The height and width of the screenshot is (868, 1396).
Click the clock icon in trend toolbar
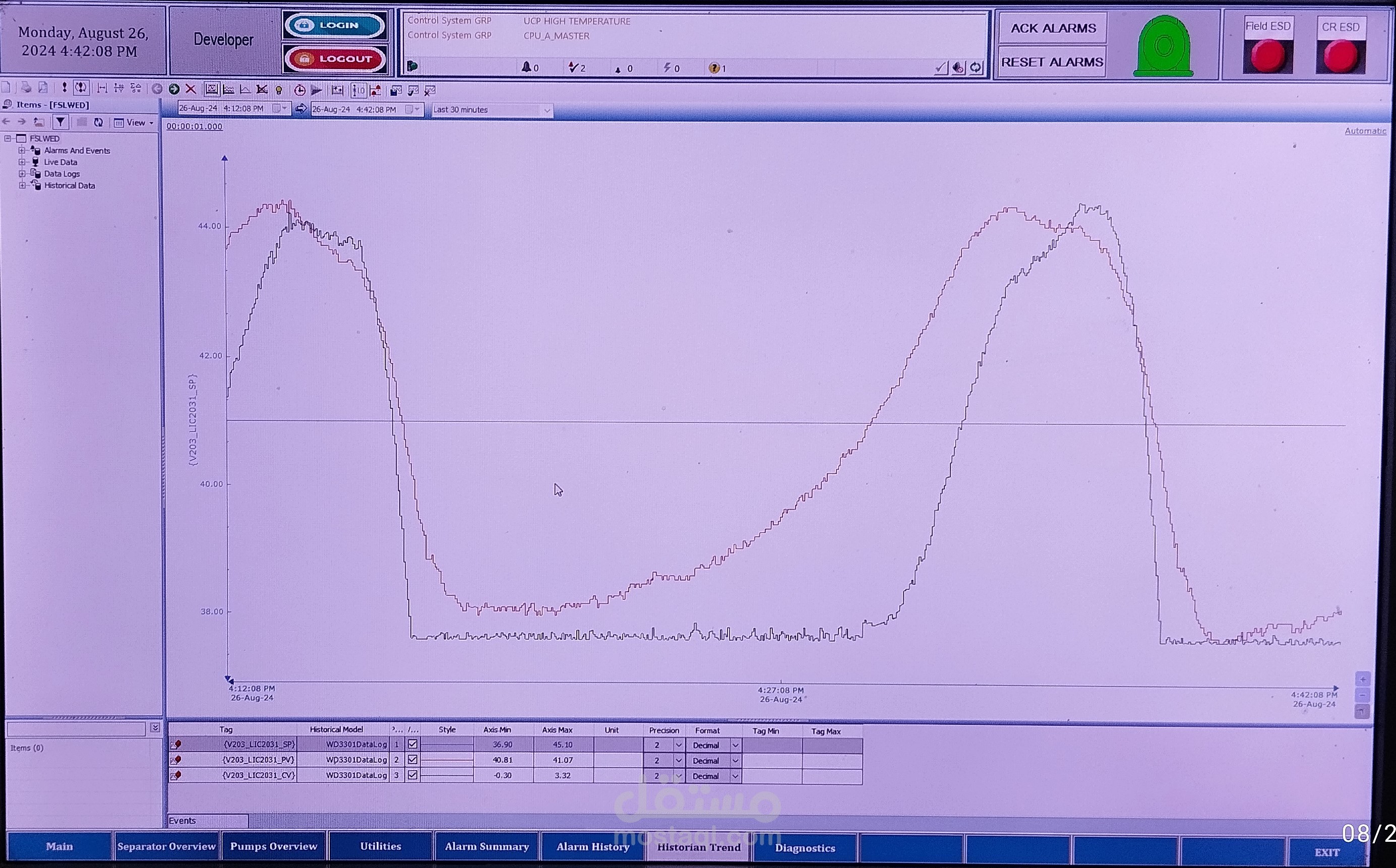[x=299, y=90]
